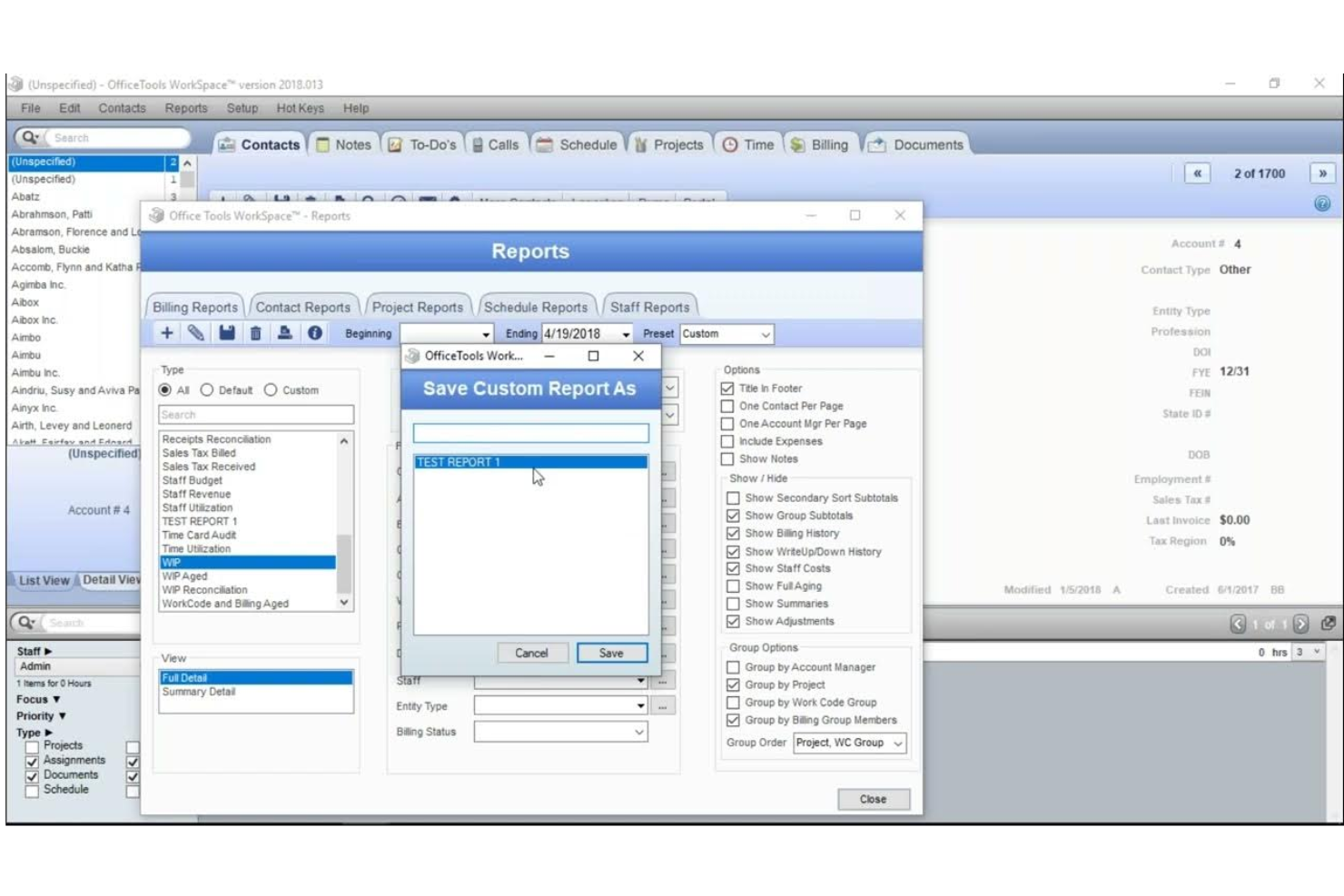Enable Include Expenses checkbox
The width and height of the screenshot is (1344, 896).
[x=727, y=441]
